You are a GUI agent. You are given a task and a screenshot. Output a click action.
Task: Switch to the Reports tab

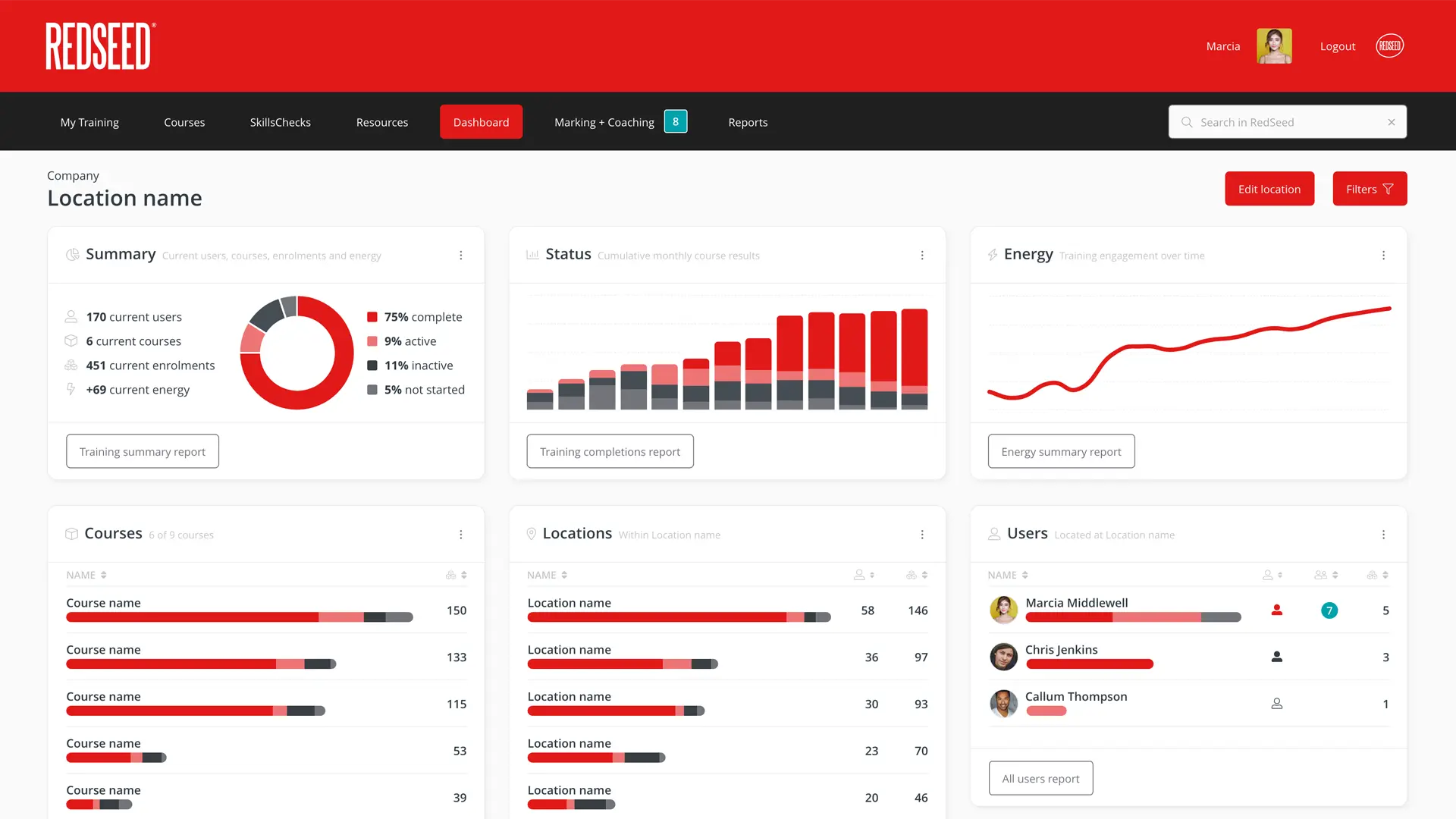pos(748,121)
